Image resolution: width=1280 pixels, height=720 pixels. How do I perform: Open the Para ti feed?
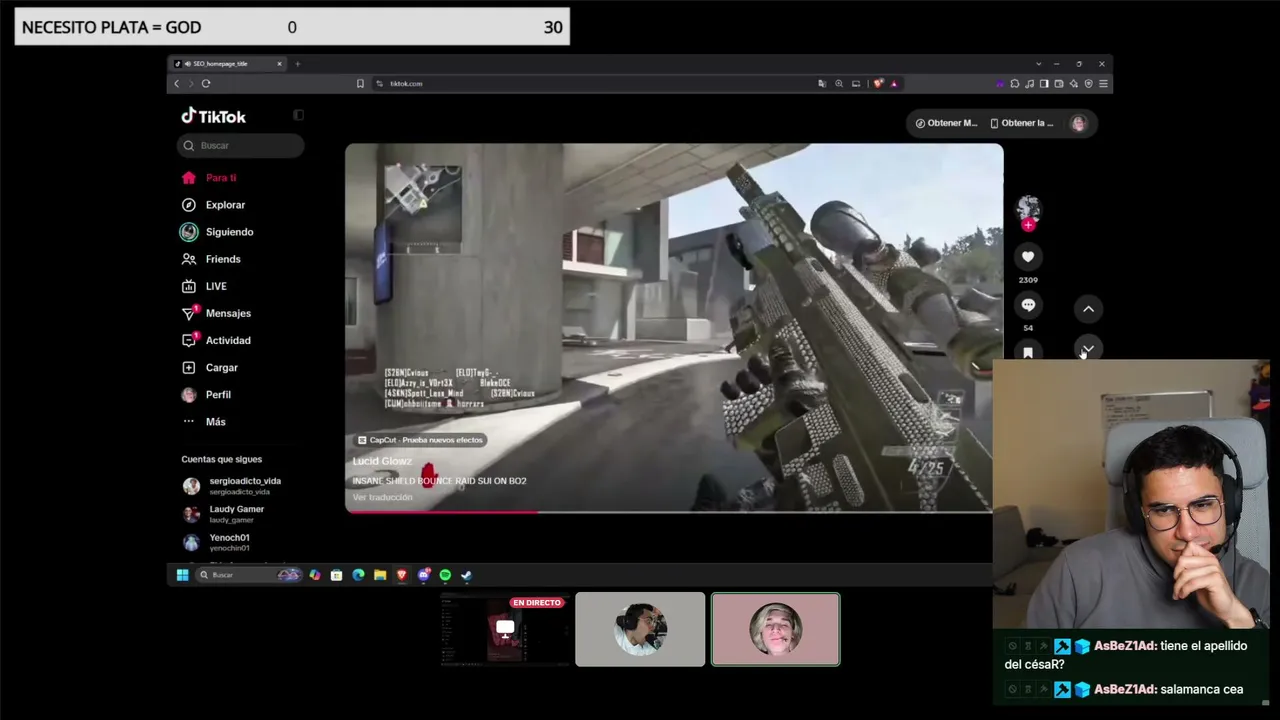[x=210, y=177]
